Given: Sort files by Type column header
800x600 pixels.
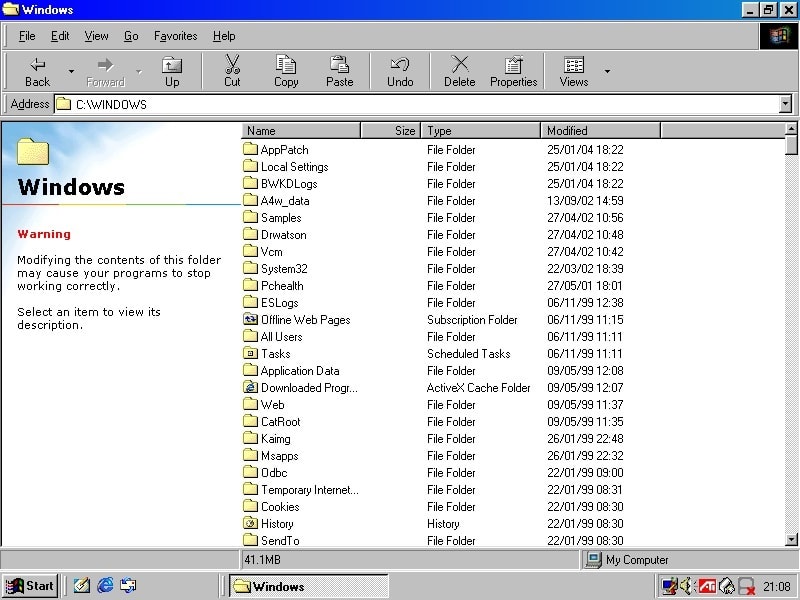Looking at the screenshot, I should tap(481, 131).
